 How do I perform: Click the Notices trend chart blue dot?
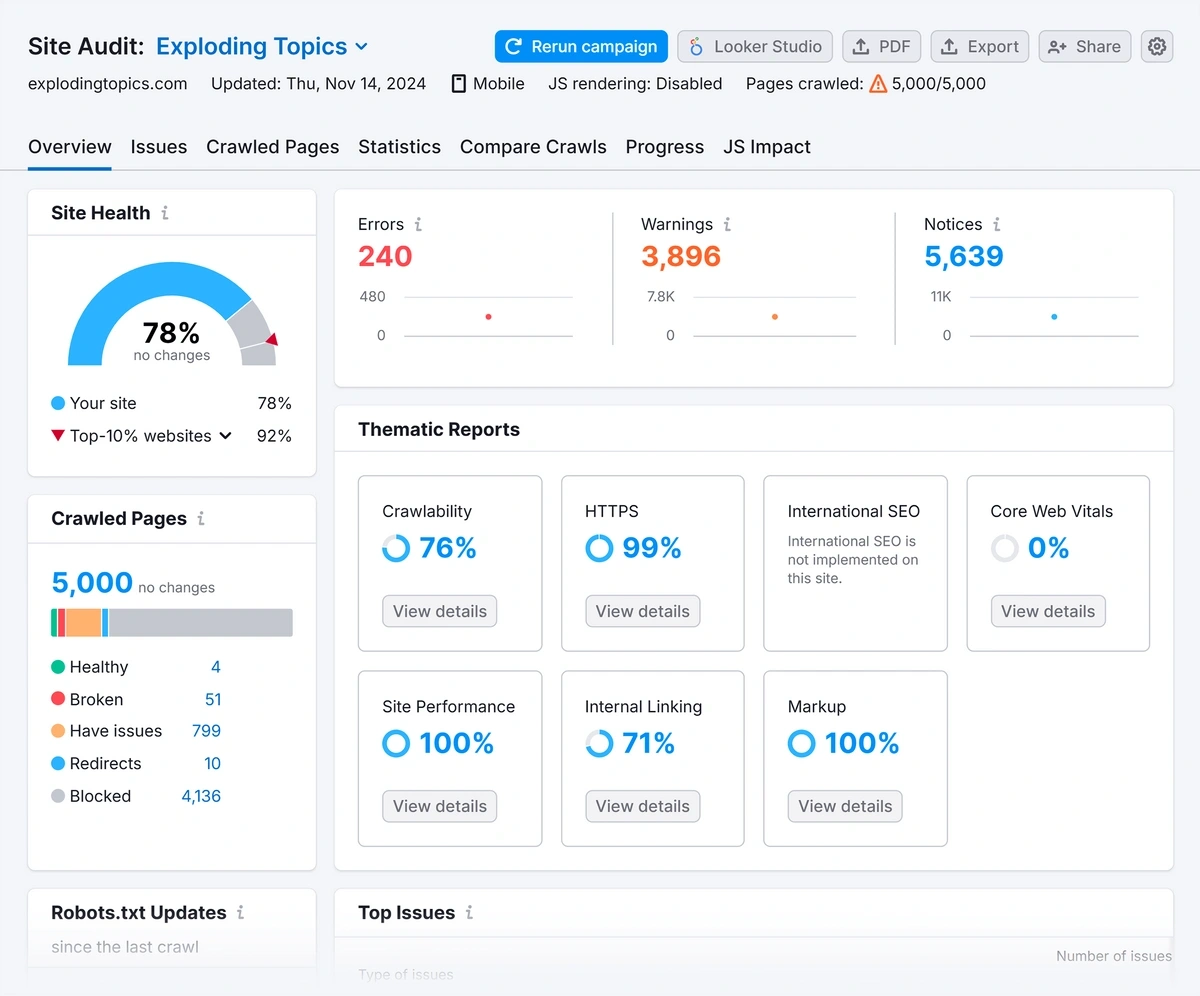click(x=1054, y=317)
